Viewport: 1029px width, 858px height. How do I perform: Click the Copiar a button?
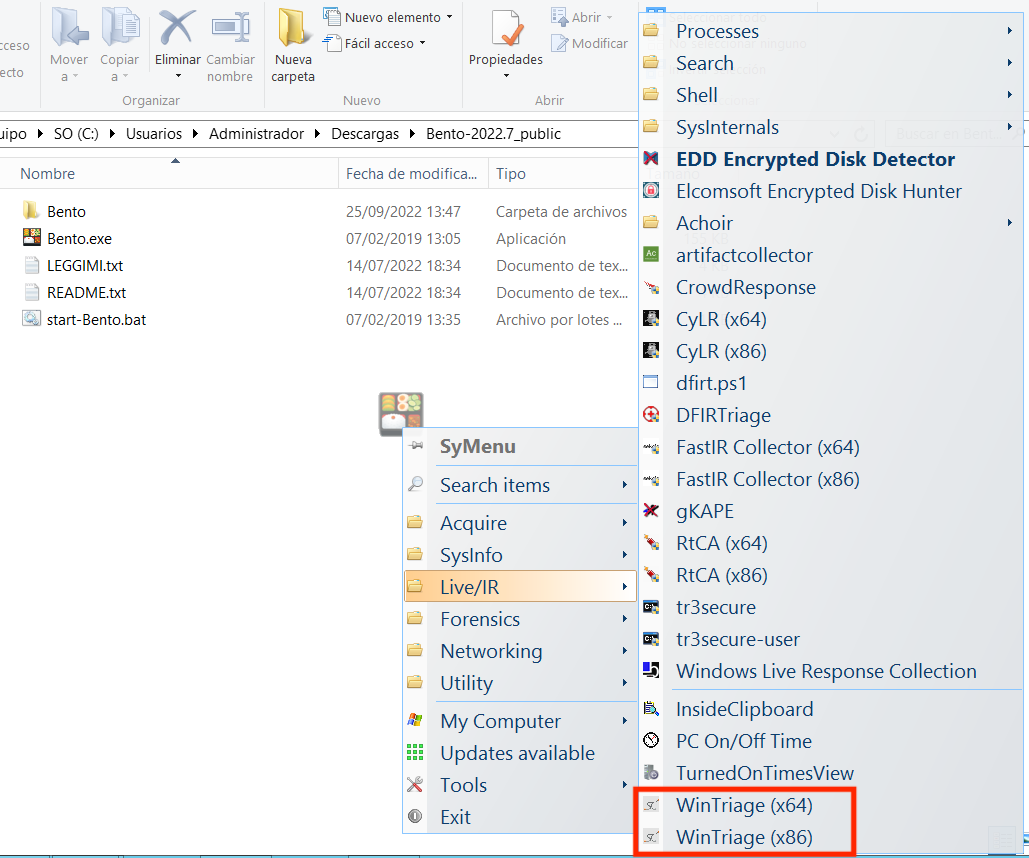(x=119, y=45)
